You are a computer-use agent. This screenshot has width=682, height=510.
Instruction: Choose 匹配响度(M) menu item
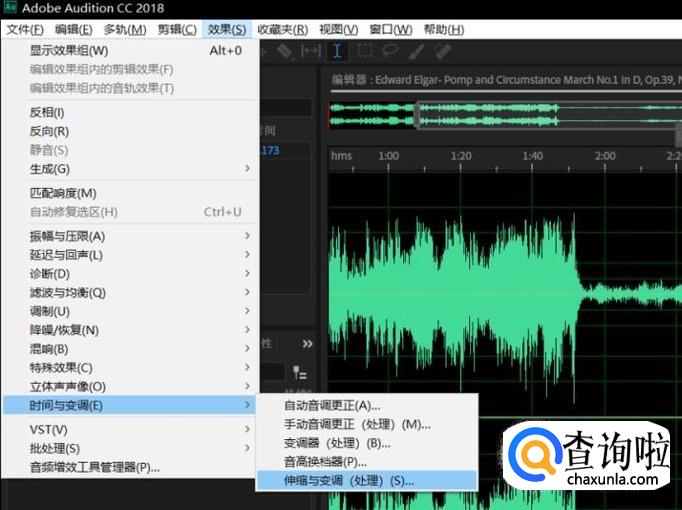coord(130,193)
